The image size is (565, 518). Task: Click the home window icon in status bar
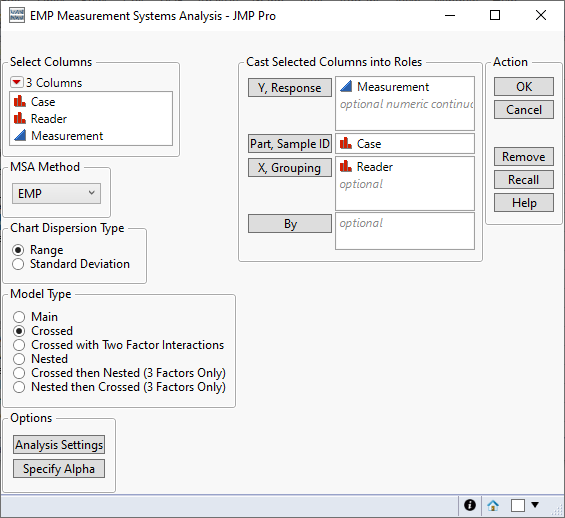493,505
